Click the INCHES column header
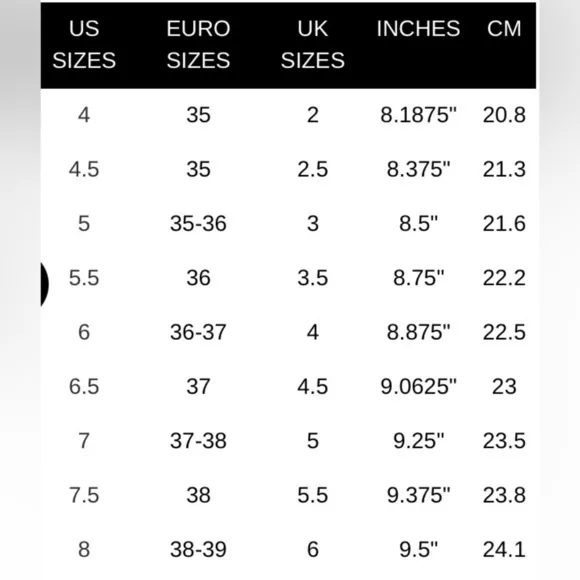This screenshot has width=580, height=580. (418, 28)
